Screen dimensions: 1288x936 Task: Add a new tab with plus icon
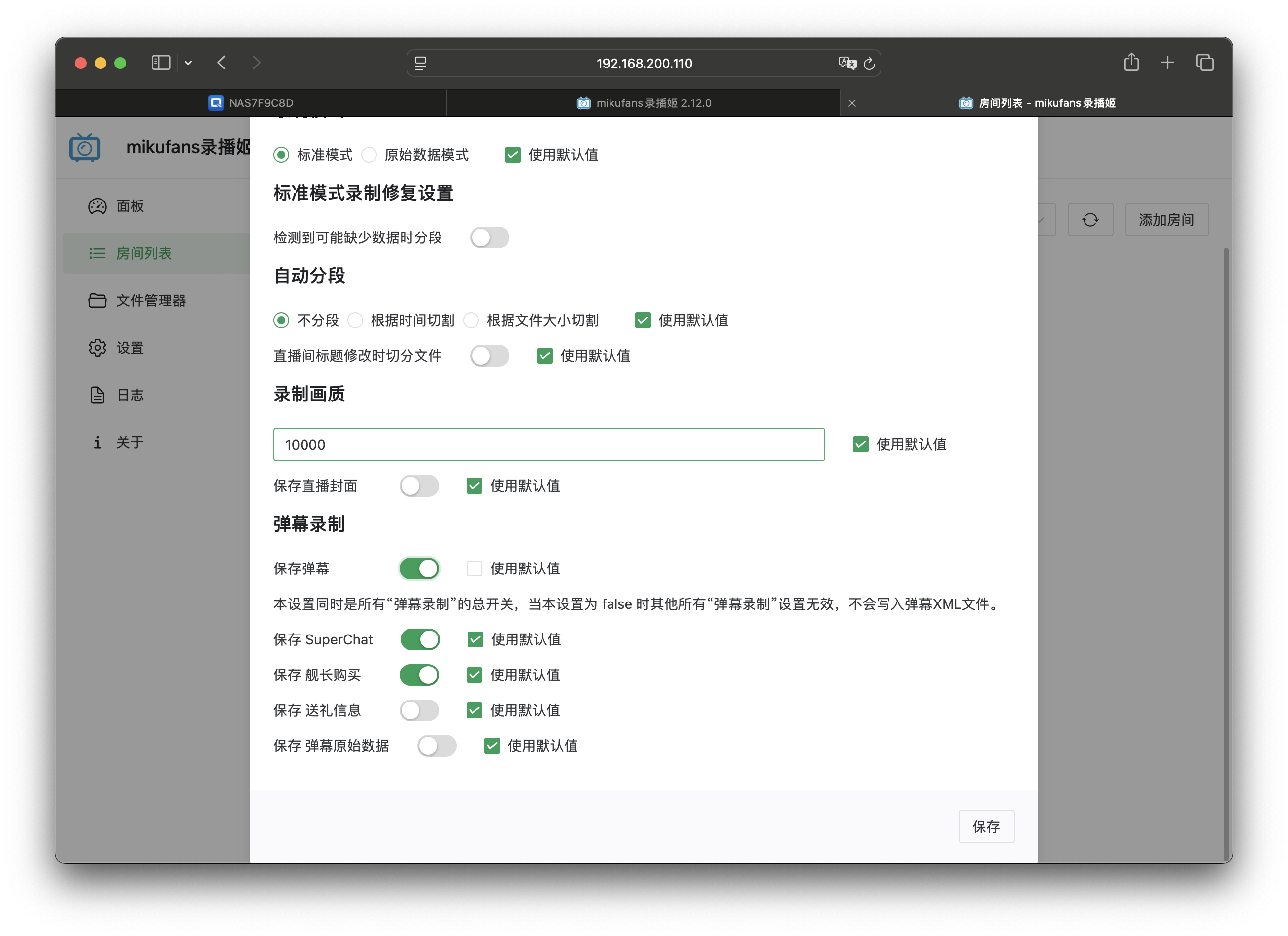(1167, 63)
